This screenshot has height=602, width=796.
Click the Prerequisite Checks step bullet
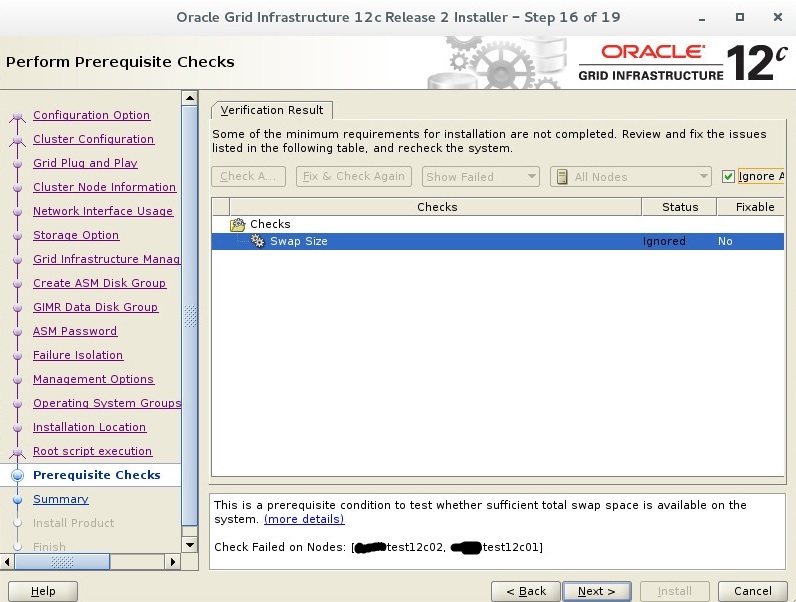[x=17, y=475]
